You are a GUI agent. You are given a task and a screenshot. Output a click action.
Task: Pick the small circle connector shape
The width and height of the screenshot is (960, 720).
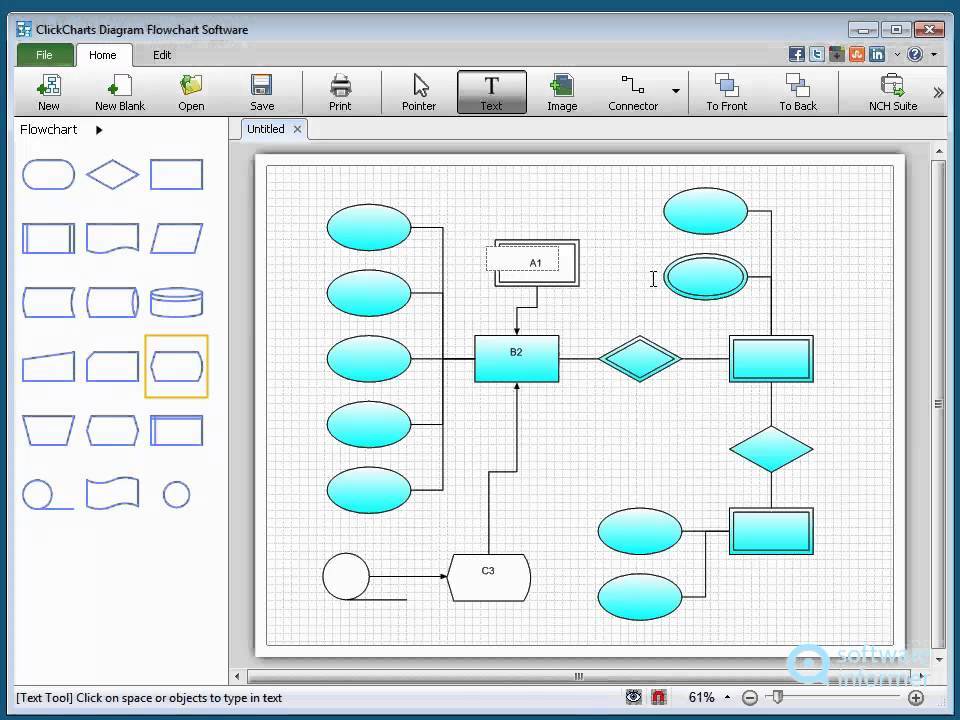pos(176,495)
